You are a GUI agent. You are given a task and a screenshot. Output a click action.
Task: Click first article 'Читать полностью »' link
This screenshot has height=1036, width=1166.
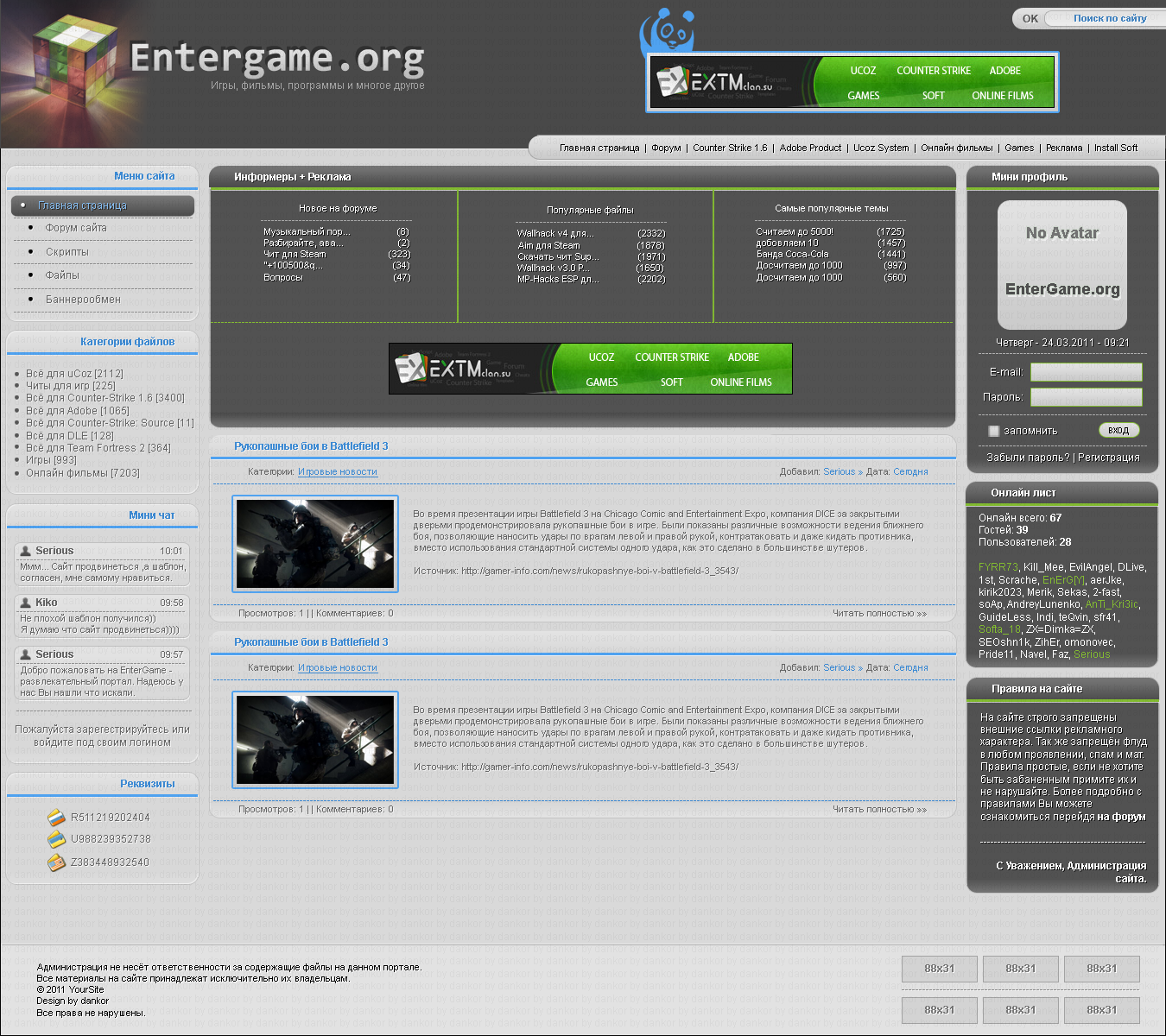879,614
